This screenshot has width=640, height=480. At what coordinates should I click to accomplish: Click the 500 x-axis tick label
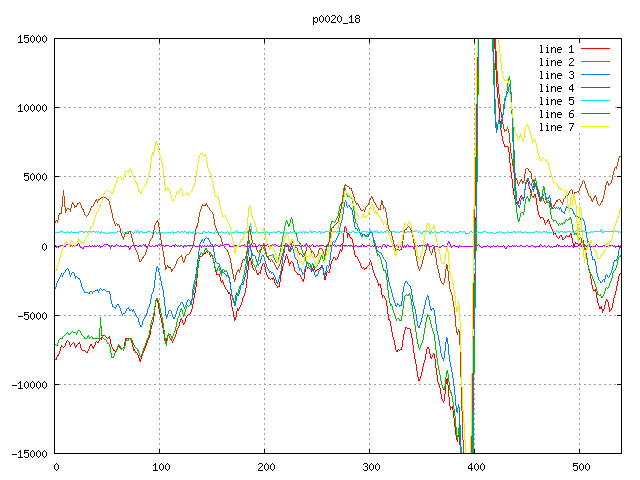click(x=580, y=467)
